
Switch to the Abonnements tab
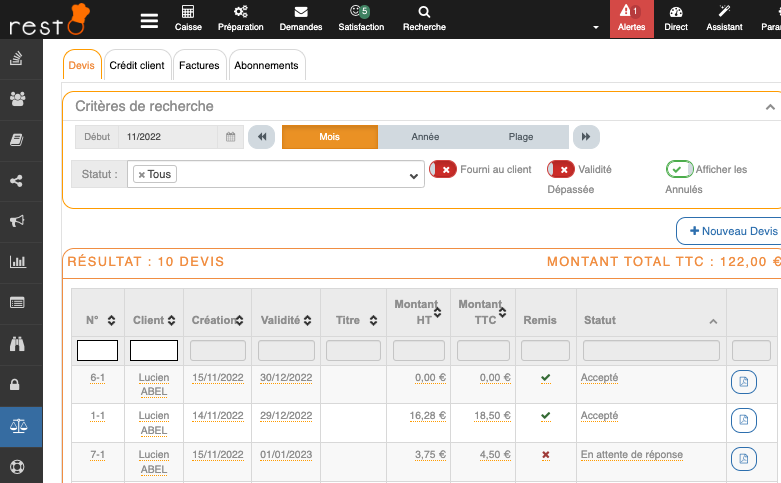pyautogui.click(x=266, y=65)
